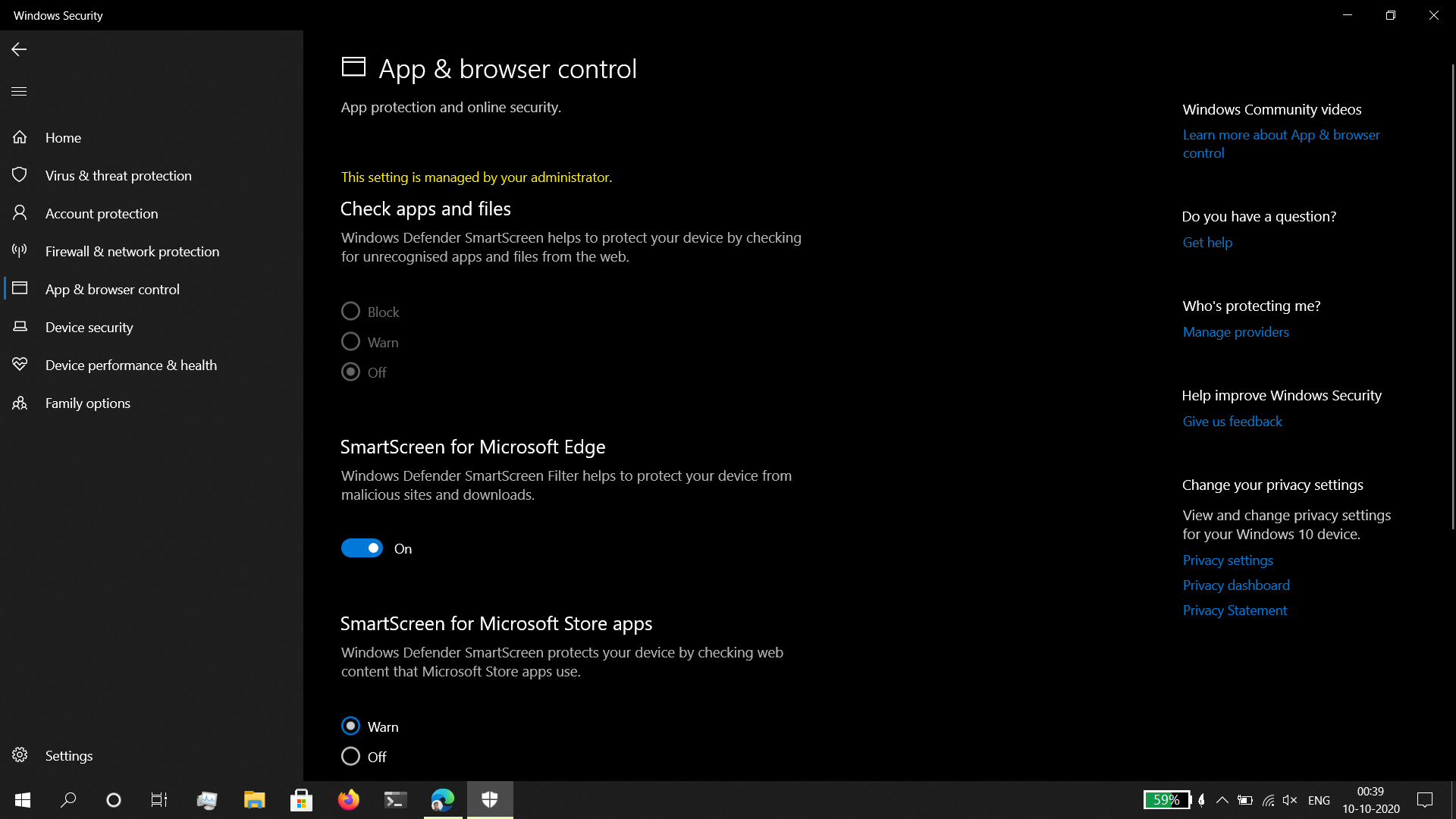Open Privacy Statement link
The image size is (1456, 819).
pos(1235,610)
